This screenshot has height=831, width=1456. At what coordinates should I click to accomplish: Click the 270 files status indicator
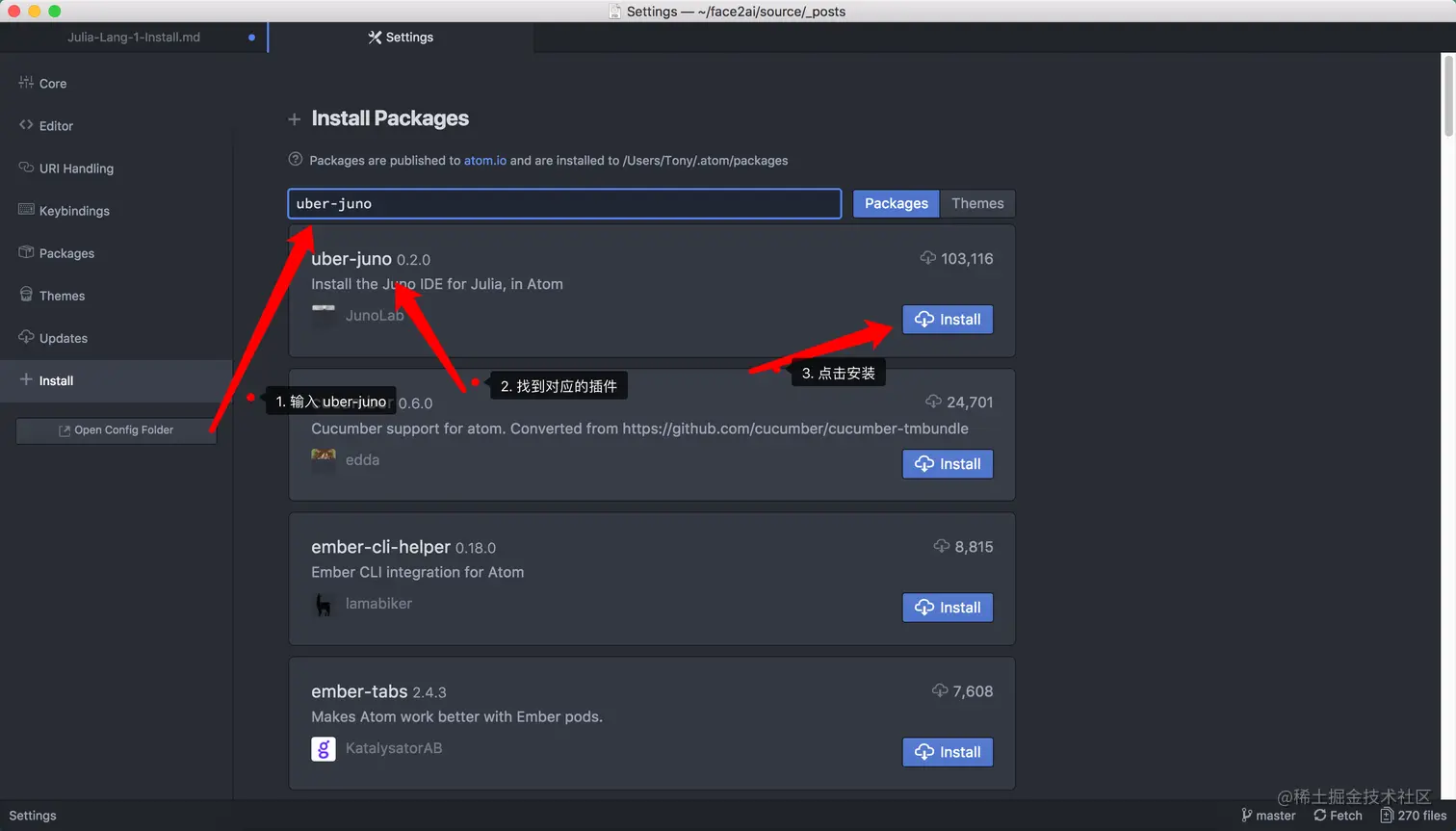tap(1414, 816)
